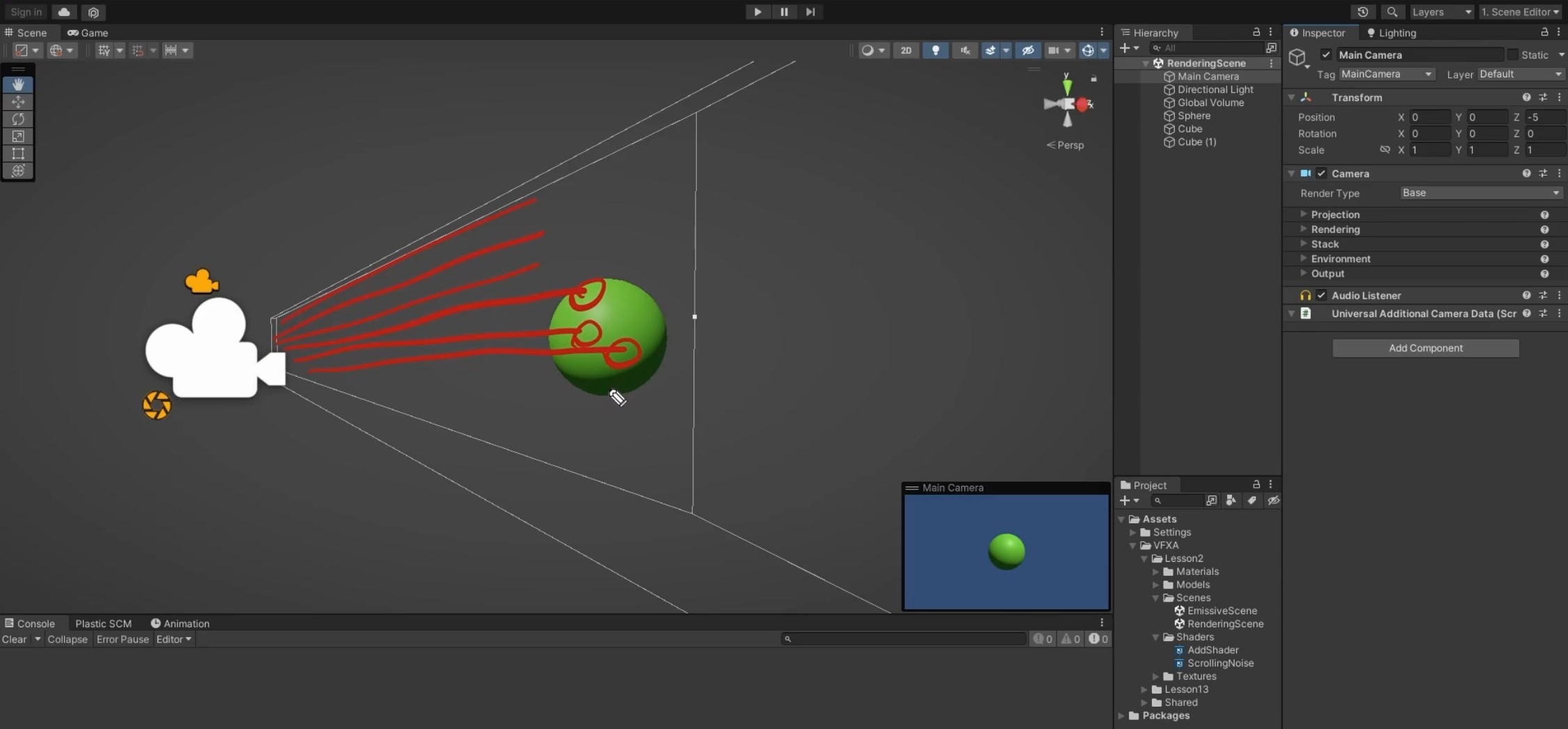Select the Scale tool
This screenshot has height=729, width=1568.
click(x=18, y=137)
